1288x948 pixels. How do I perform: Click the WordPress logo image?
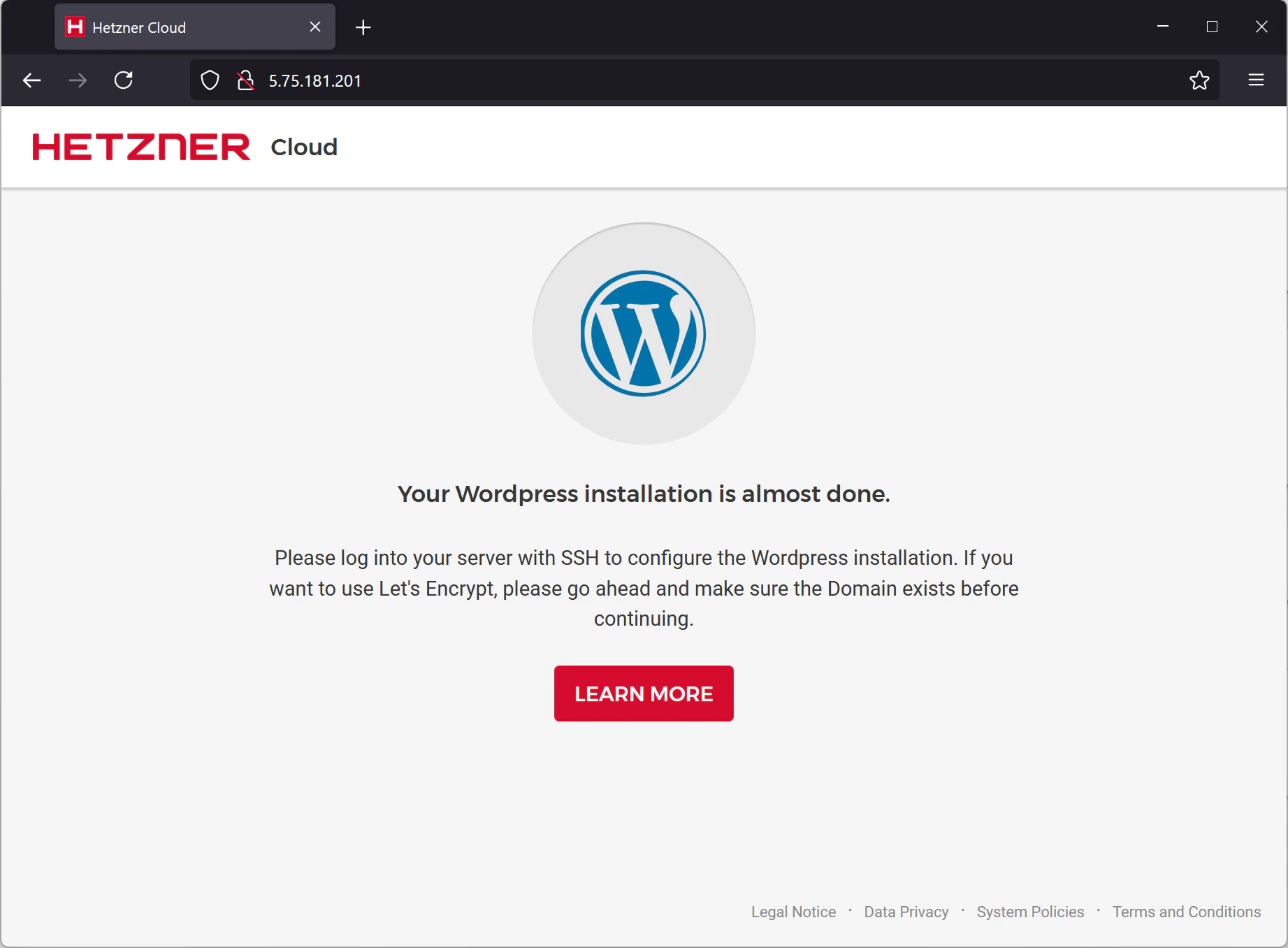tap(644, 333)
